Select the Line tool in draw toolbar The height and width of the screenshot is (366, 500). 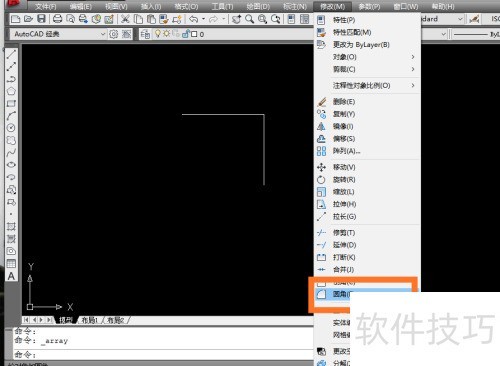[x=11, y=54]
